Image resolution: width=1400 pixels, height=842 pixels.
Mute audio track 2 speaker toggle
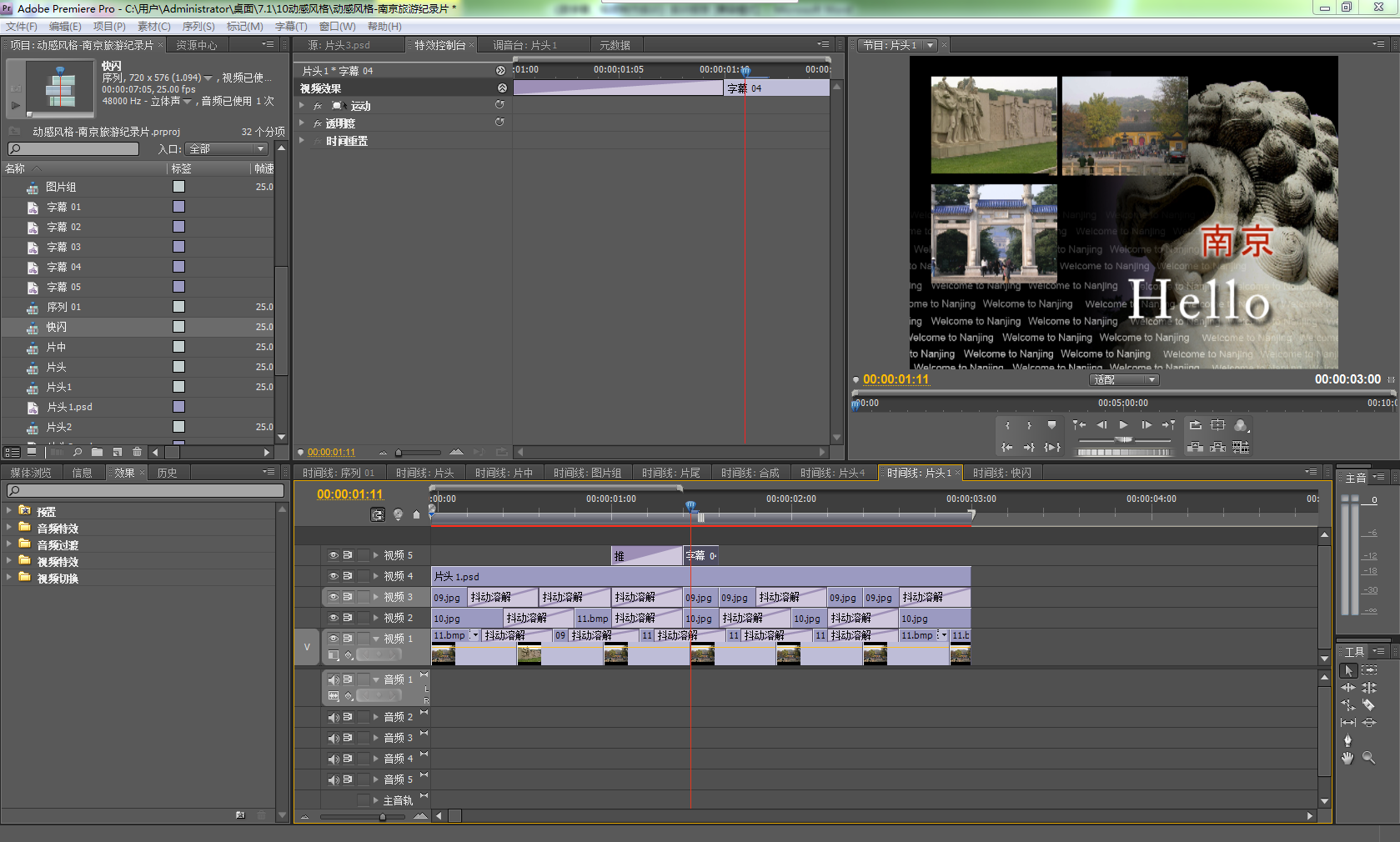tap(334, 717)
